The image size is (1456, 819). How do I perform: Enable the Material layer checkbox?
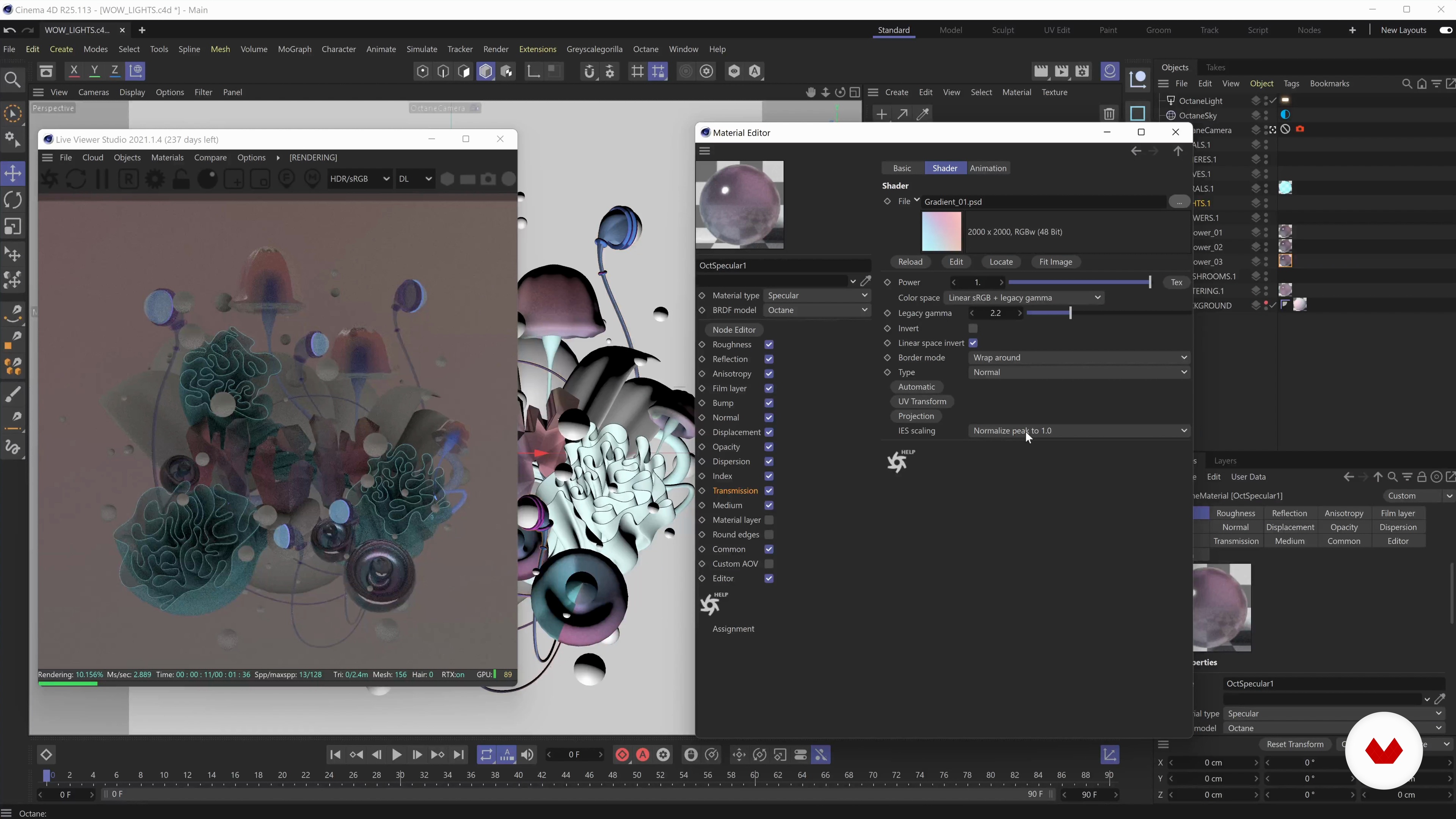coord(769,520)
